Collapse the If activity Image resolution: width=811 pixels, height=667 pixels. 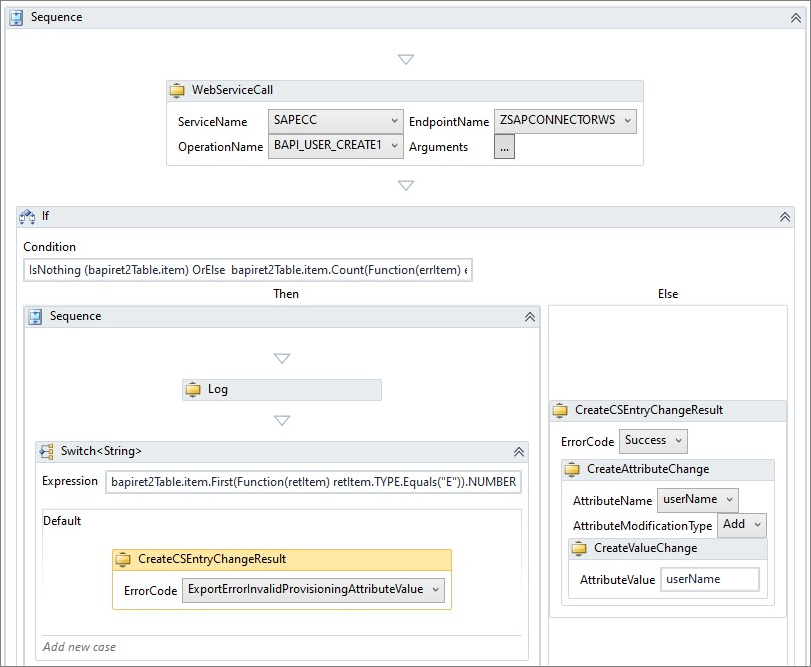[784, 217]
